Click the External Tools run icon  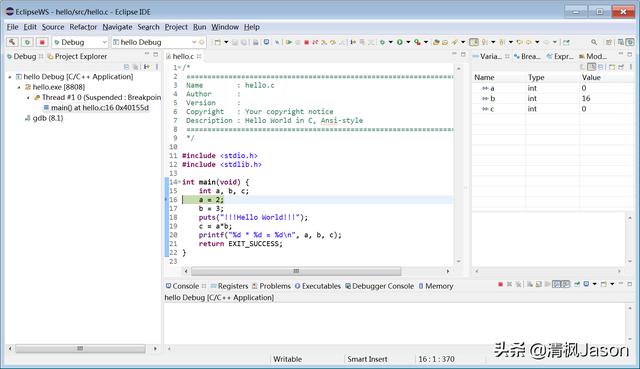(x=417, y=42)
